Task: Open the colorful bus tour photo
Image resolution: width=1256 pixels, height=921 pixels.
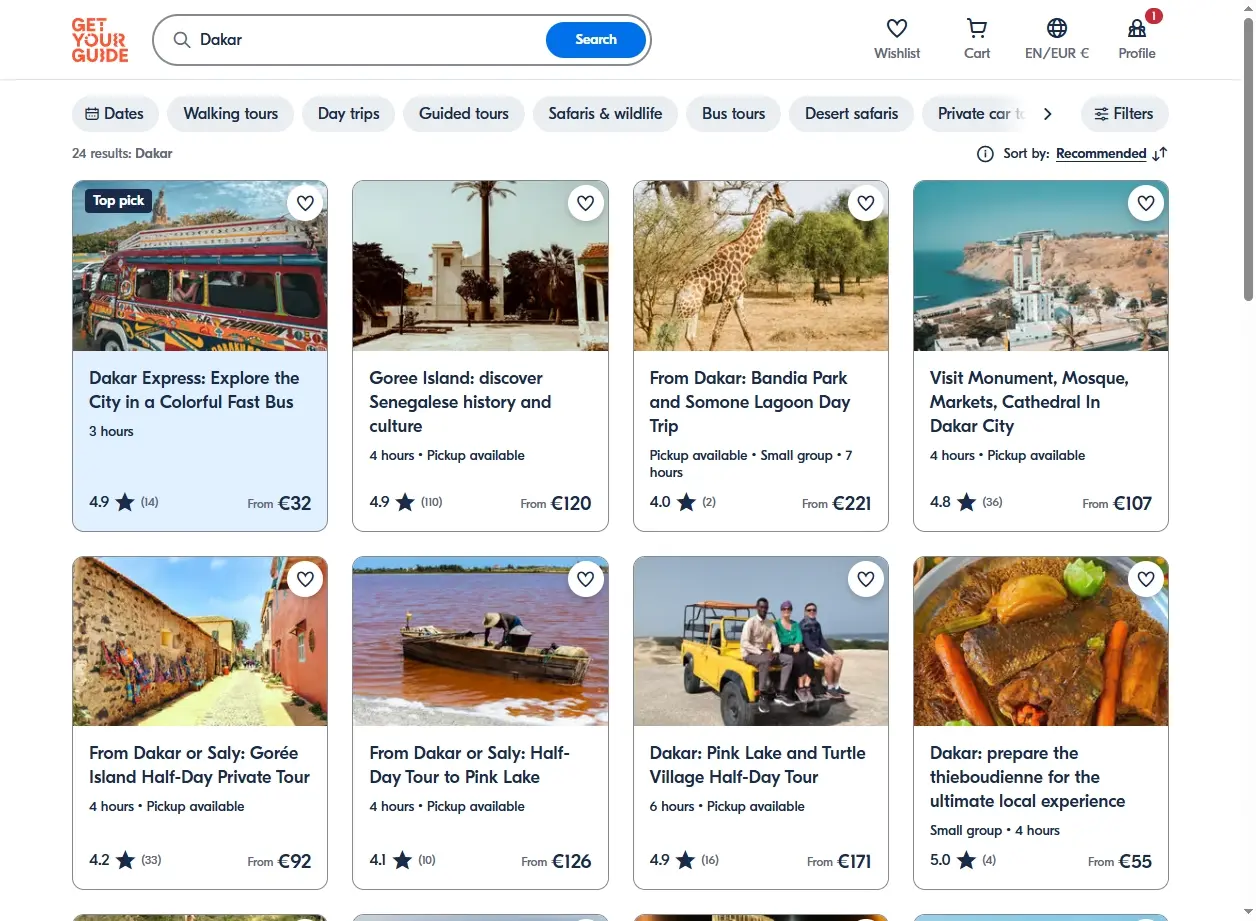Action: [200, 266]
